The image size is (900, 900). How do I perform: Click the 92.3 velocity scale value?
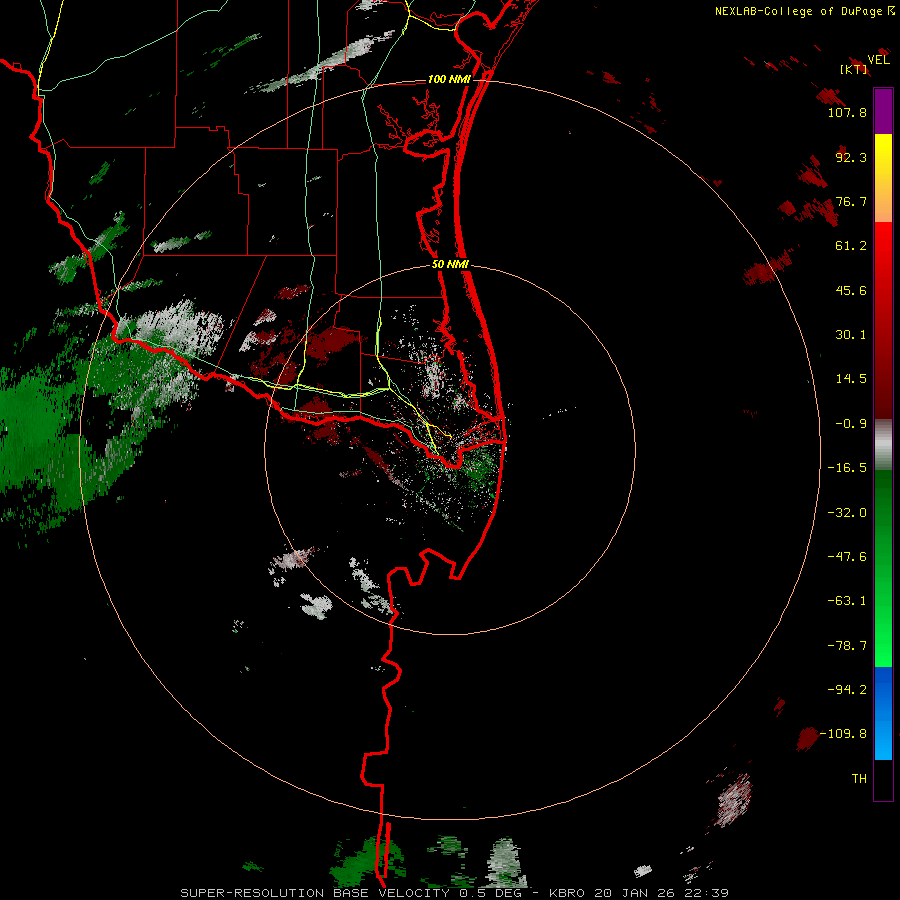click(x=851, y=157)
